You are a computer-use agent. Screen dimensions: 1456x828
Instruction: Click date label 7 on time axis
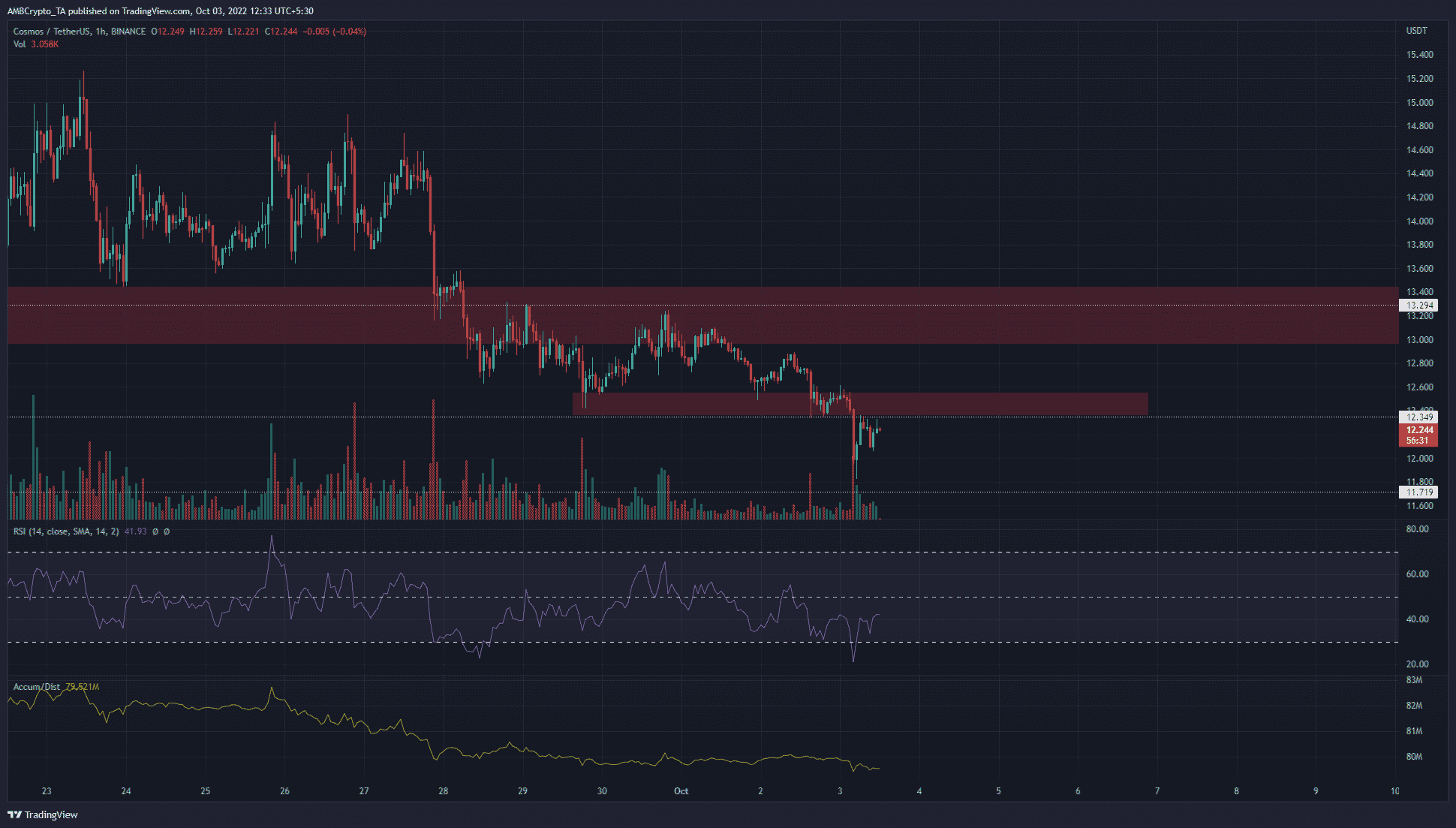pos(1157,791)
